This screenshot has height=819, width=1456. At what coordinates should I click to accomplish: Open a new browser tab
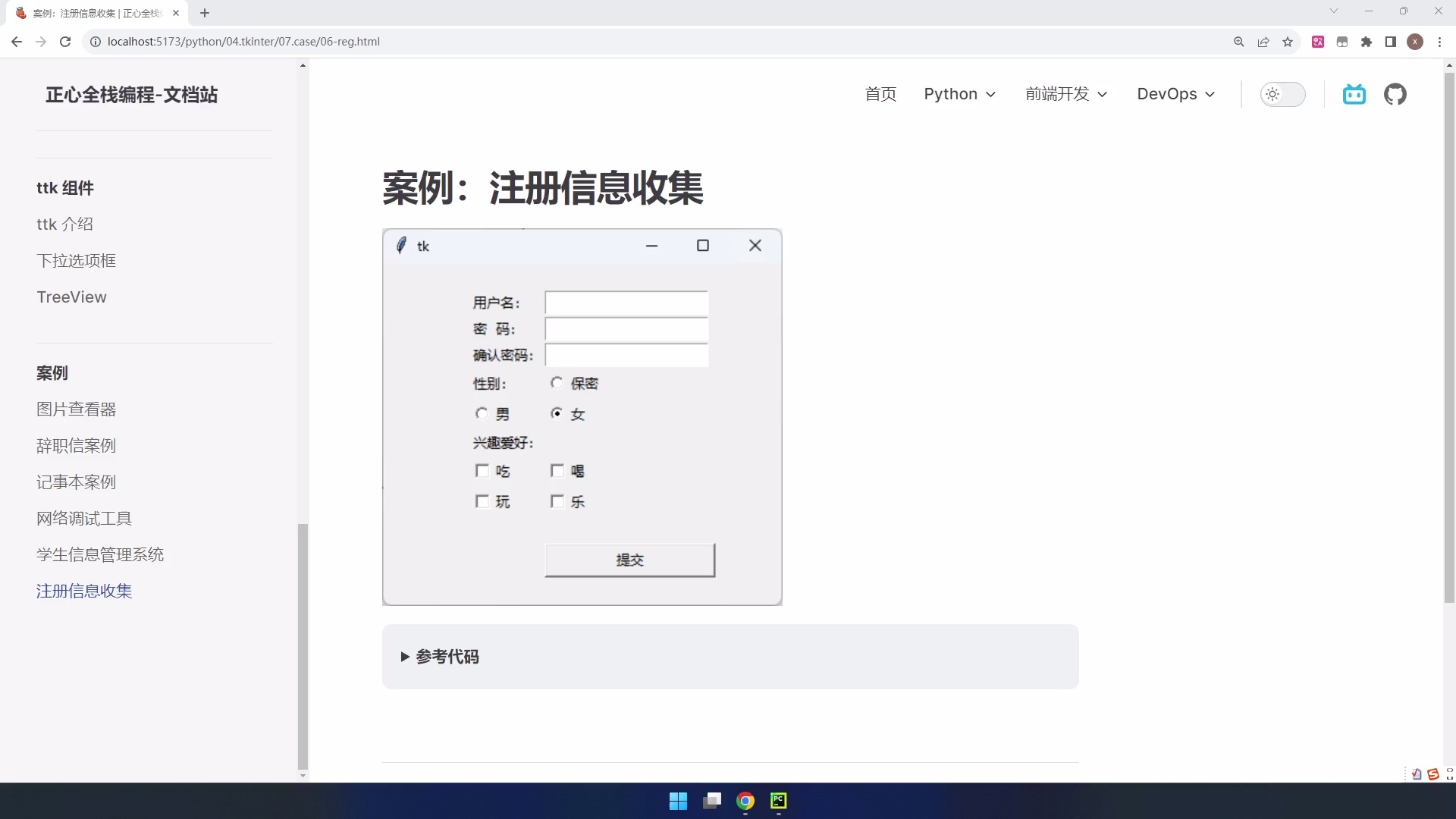point(205,13)
